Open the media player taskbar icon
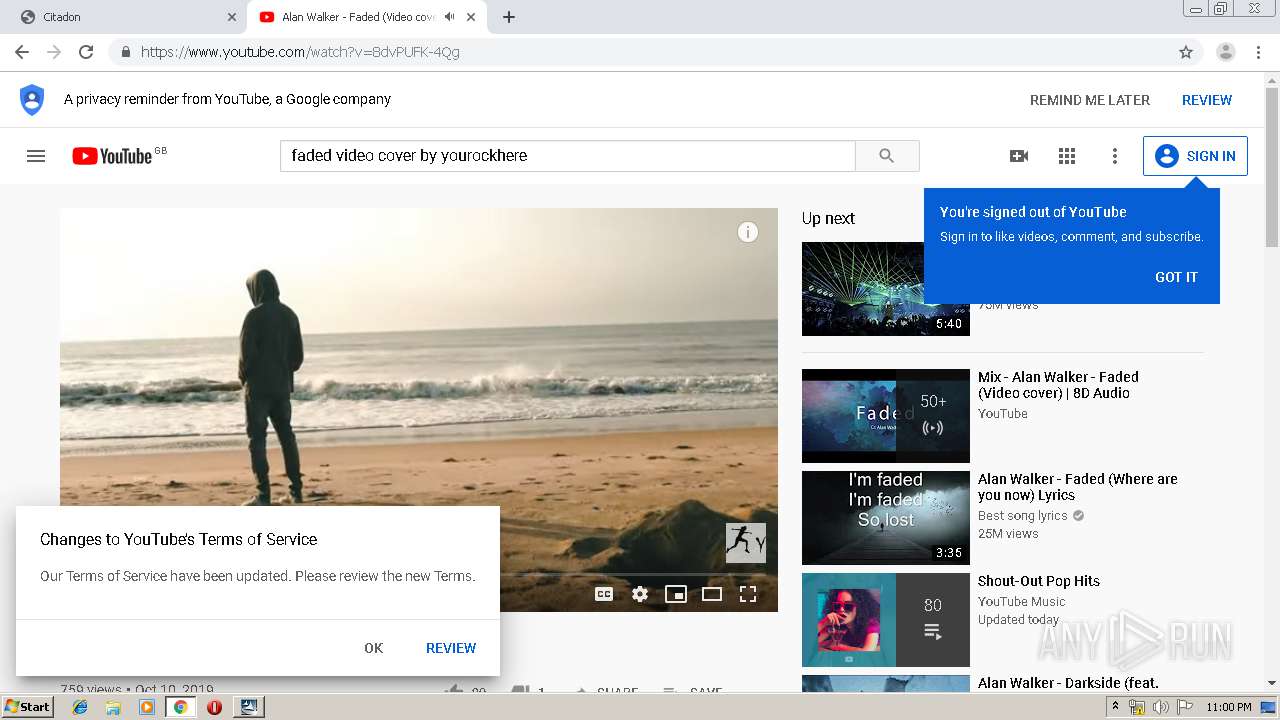Screen dimensions: 1280x720 pos(147,707)
